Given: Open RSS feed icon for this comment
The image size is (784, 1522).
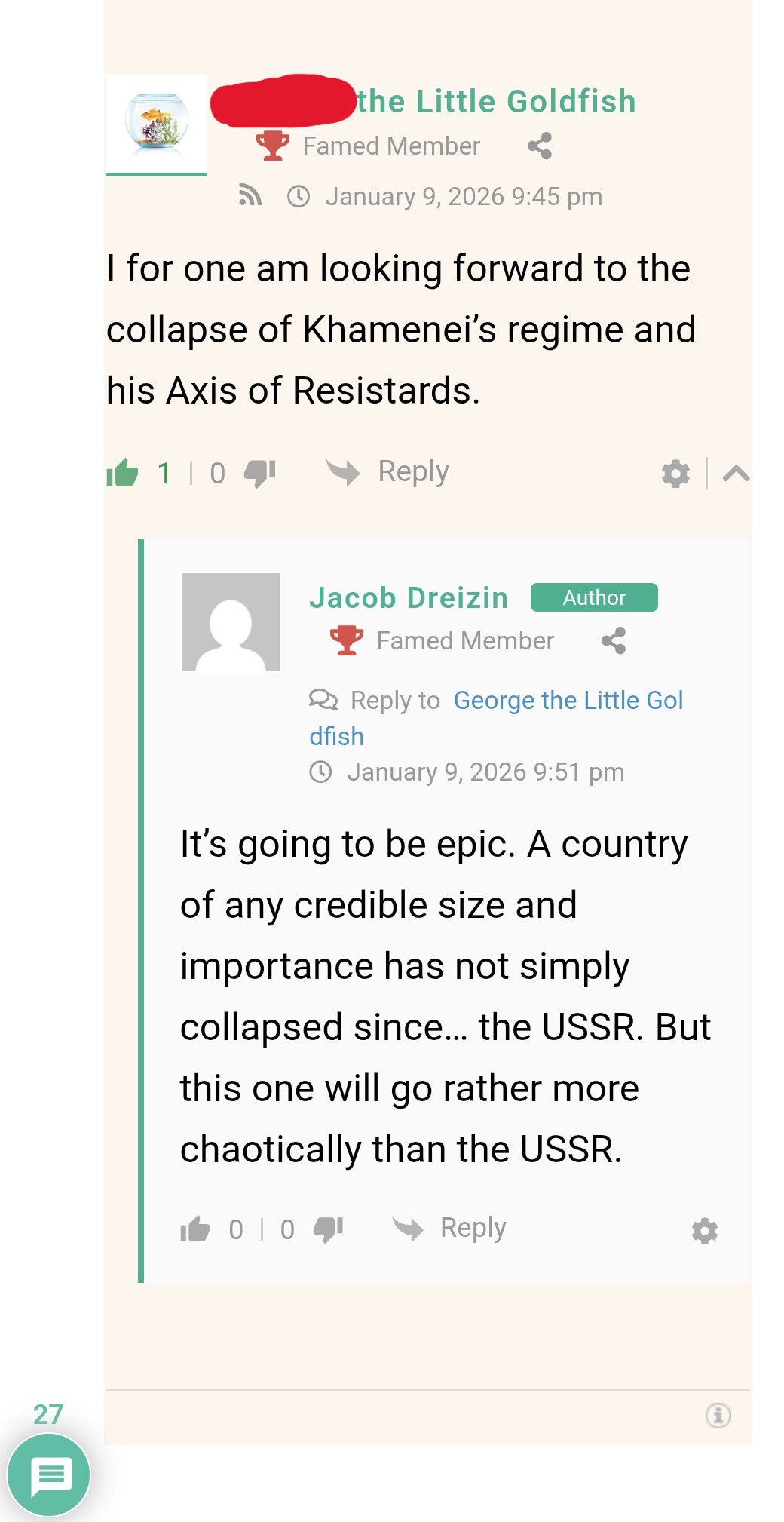Looking at the screenshot, I should 250,196.
